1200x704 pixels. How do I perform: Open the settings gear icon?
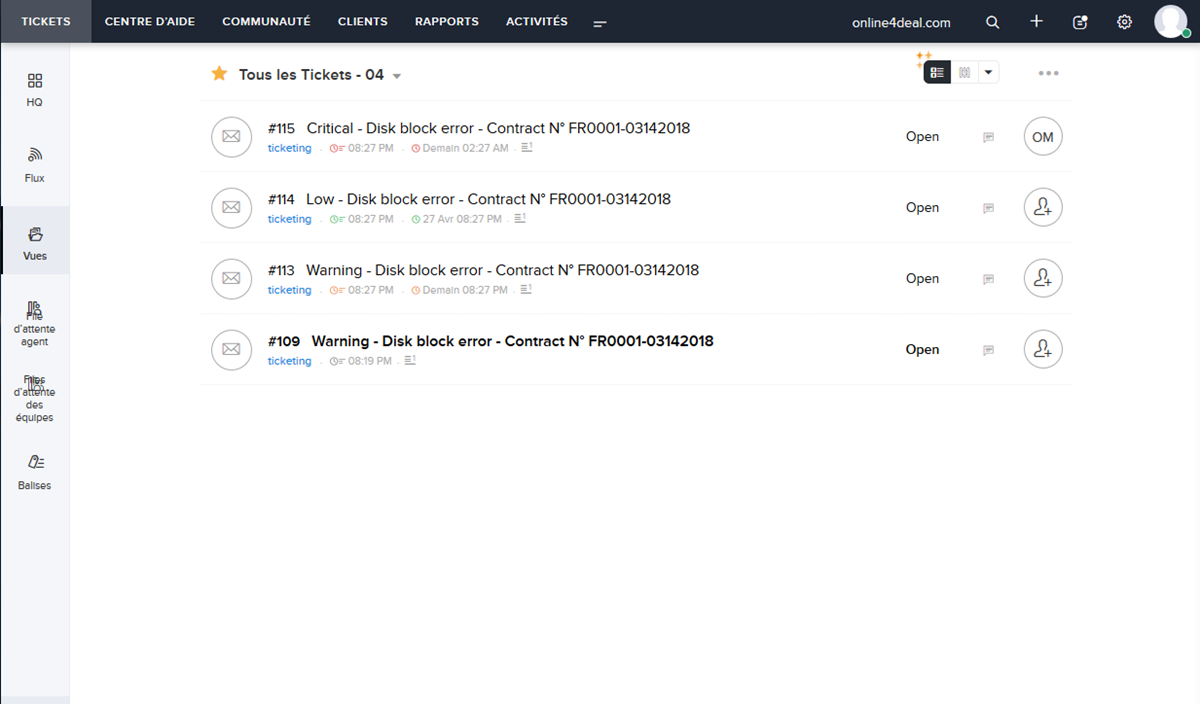tap(1124, 22)
